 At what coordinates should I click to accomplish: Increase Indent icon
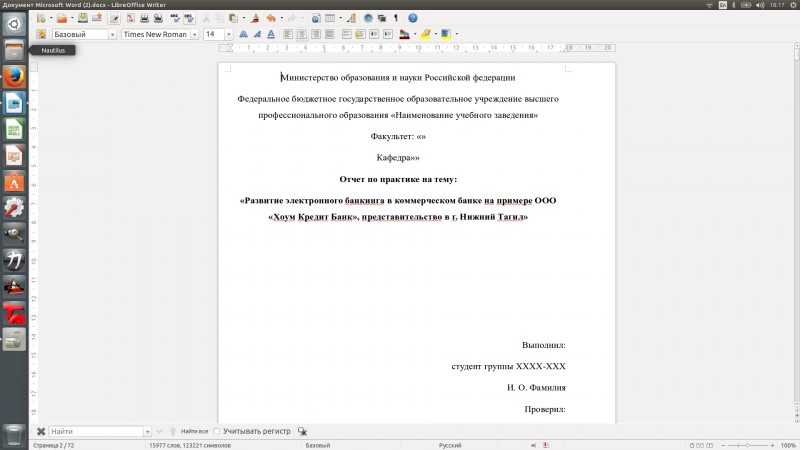pyautogui.click(x=388, y=34)
